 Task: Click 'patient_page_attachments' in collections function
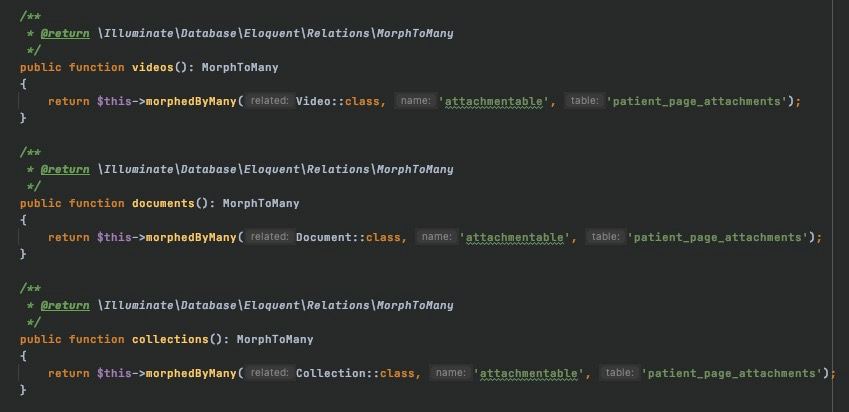(x=732, y=373)
